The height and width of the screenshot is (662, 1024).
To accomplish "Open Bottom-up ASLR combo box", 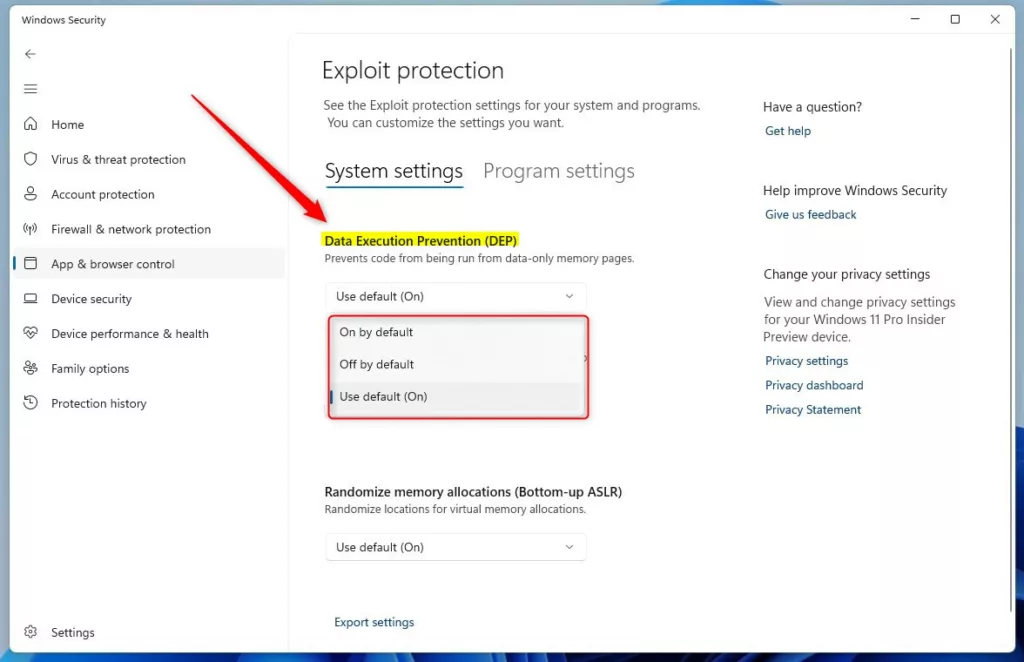I will coord(456,547).
